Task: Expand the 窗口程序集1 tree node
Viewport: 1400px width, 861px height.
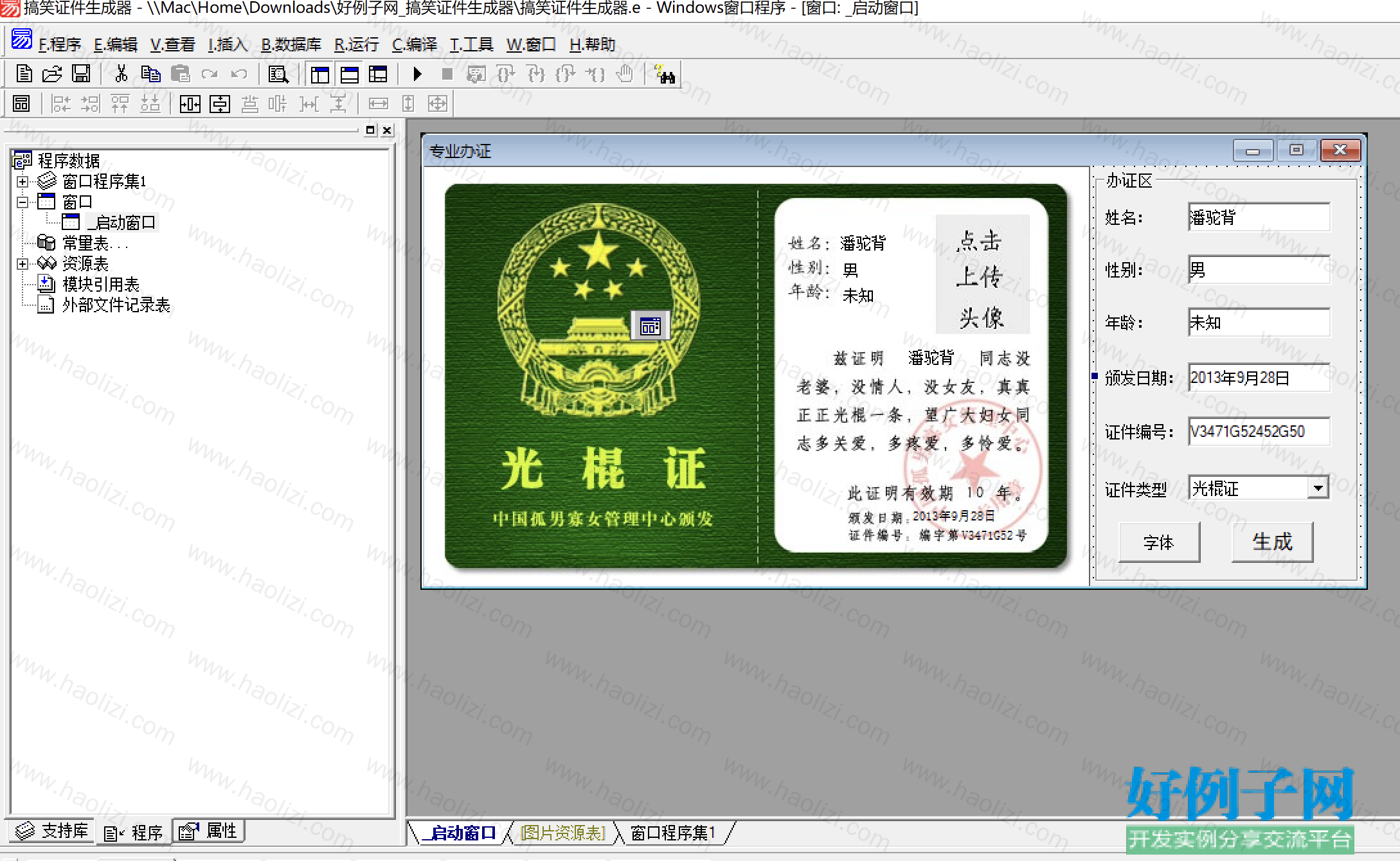Action: click(22, 182)
